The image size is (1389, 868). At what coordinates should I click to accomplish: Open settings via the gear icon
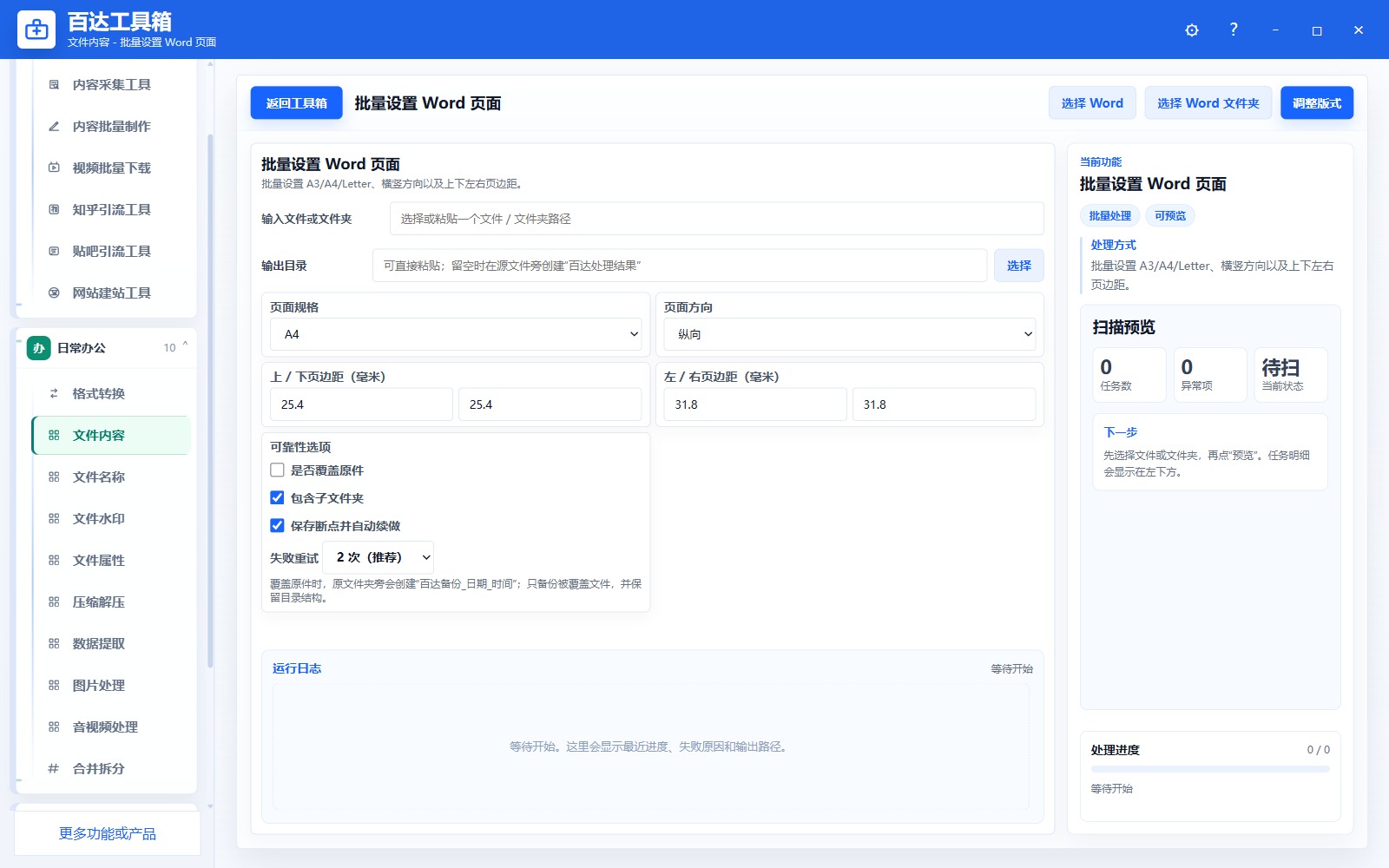1192,30
